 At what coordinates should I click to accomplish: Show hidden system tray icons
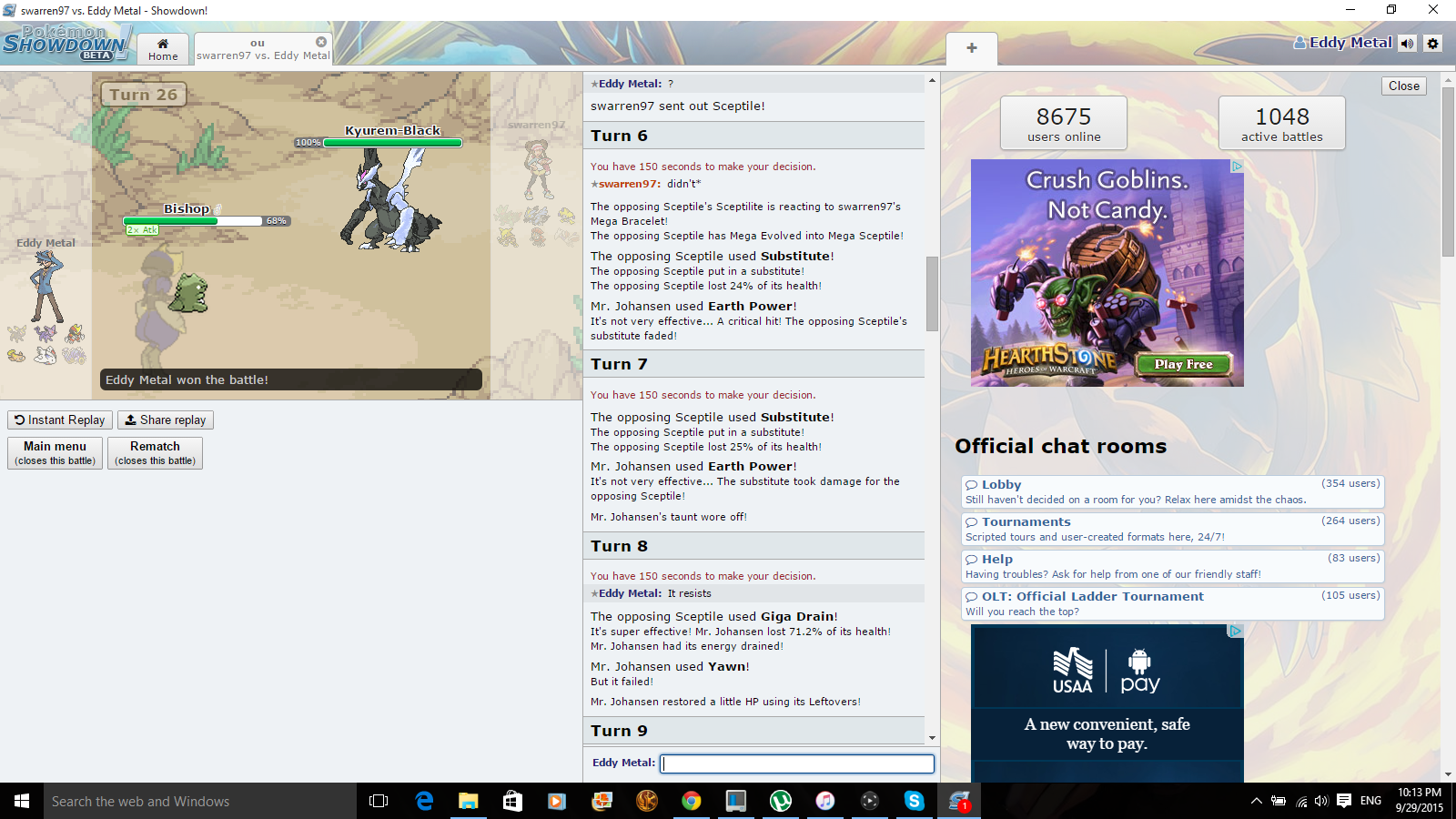(x=1257, y=801)
